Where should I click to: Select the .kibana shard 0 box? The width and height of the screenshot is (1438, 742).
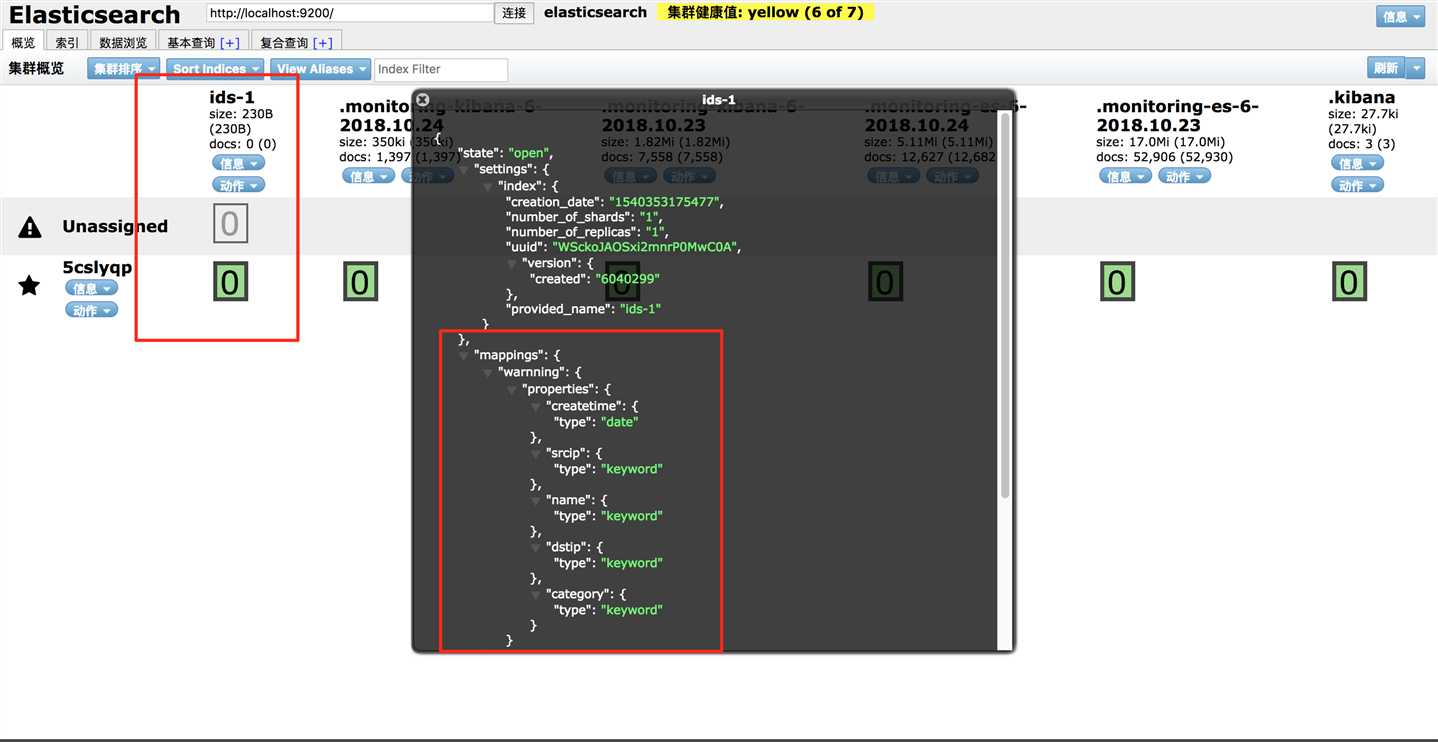click(1349, 283)
